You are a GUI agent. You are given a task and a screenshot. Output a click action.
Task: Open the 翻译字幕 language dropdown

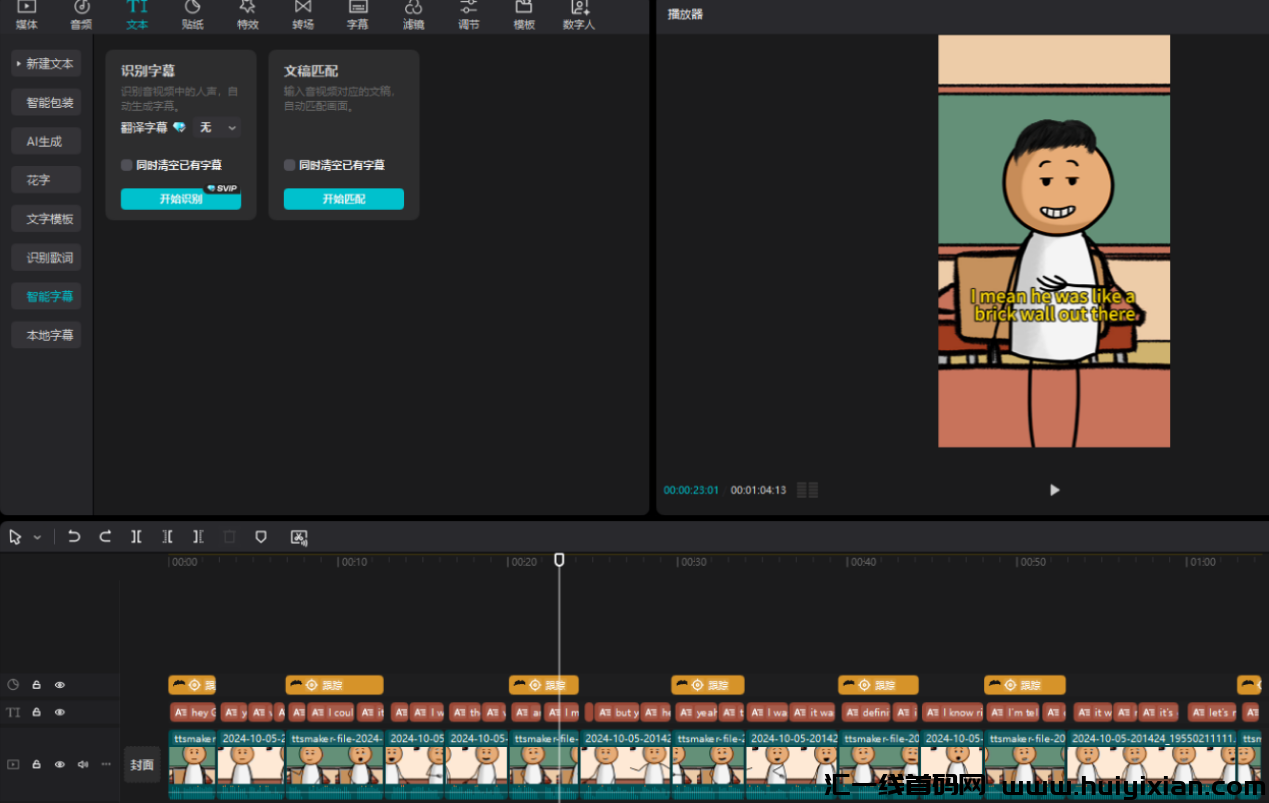coord(218,128)
